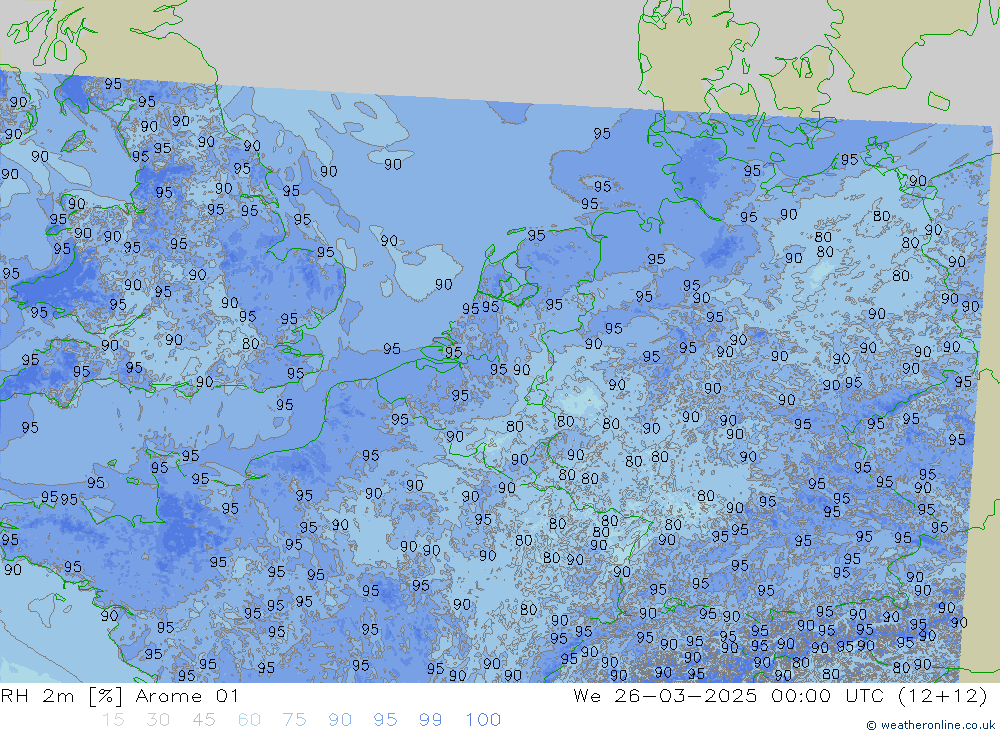Click the date 'We 26-03-2025 00:00 UTC (12+12)'
The height and width of the screenshot is (733, 1000).
click(780, 695)
